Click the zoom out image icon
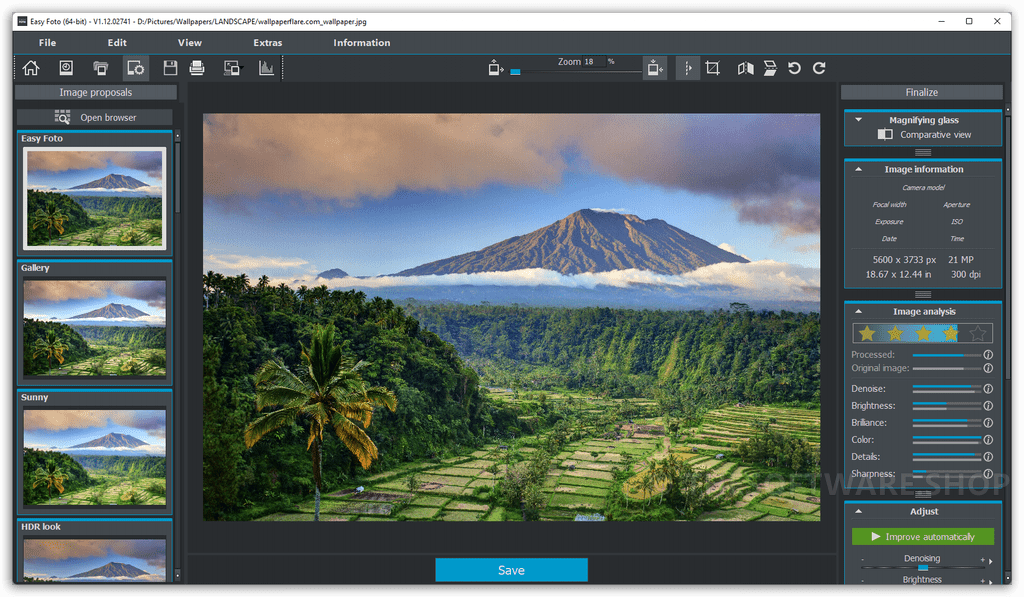Image resolution: width=1024 pixels, height=597 pixels. click(x=496, y=68)
